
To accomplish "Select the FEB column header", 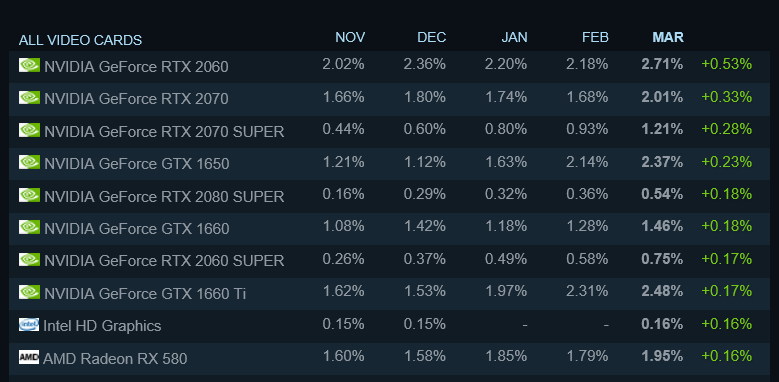I will [595, 37].
